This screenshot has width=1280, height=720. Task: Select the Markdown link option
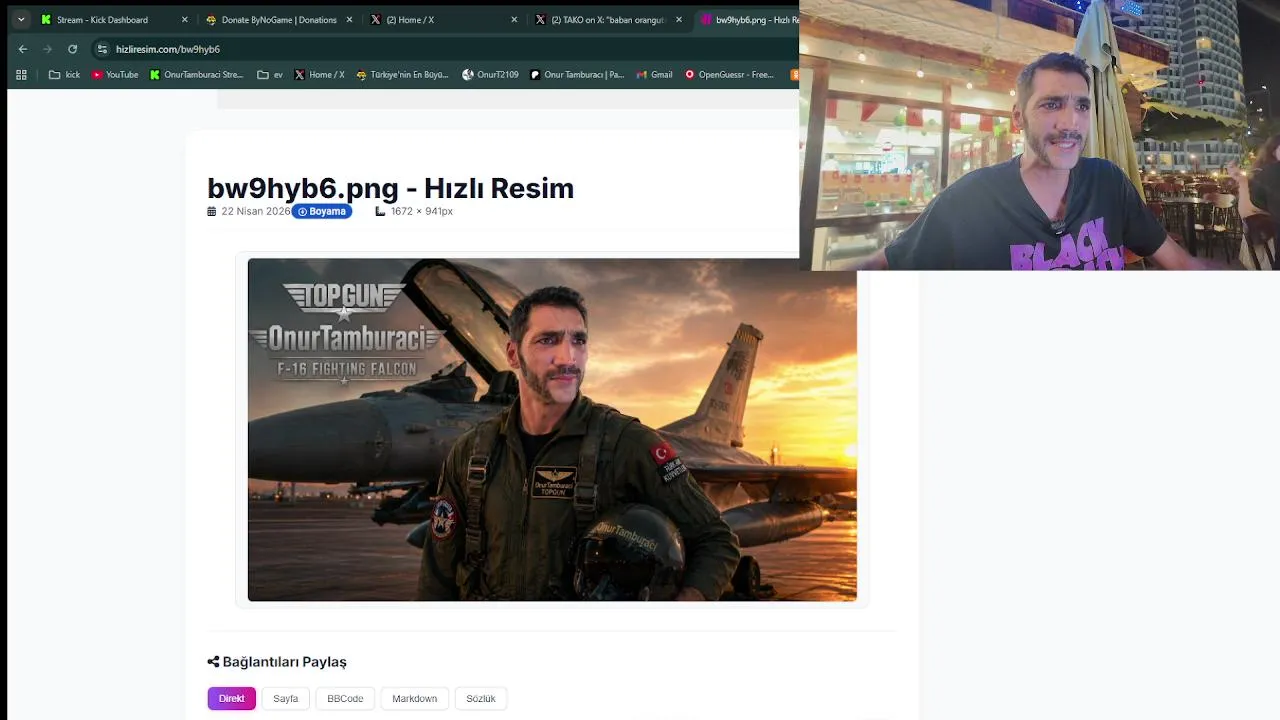414,699
